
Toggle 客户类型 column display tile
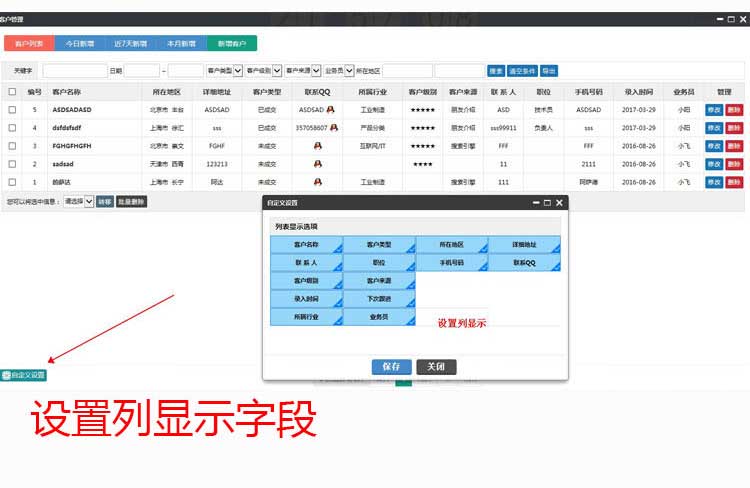point(379,244)
